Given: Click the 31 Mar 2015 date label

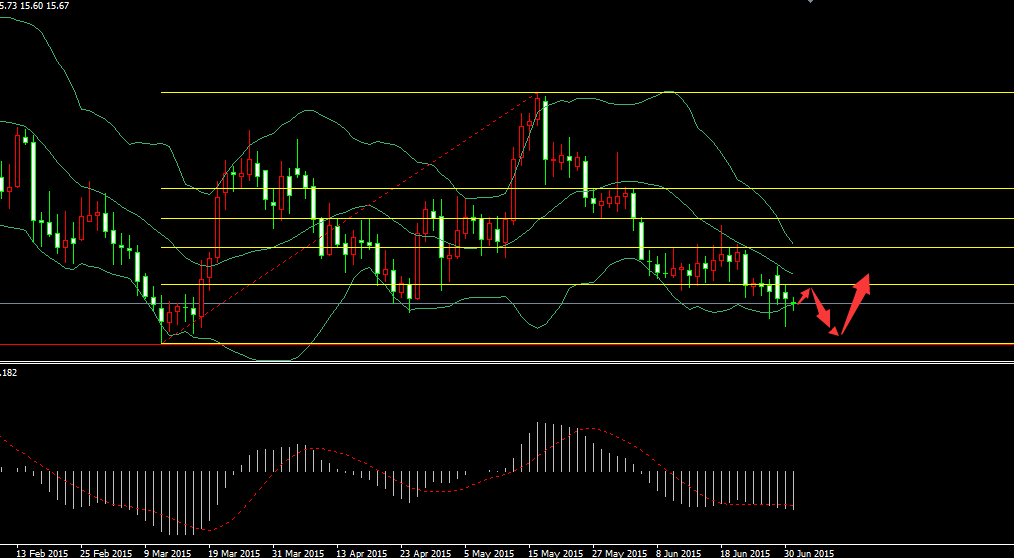Looking at the screenshot, I should [298, 552].
